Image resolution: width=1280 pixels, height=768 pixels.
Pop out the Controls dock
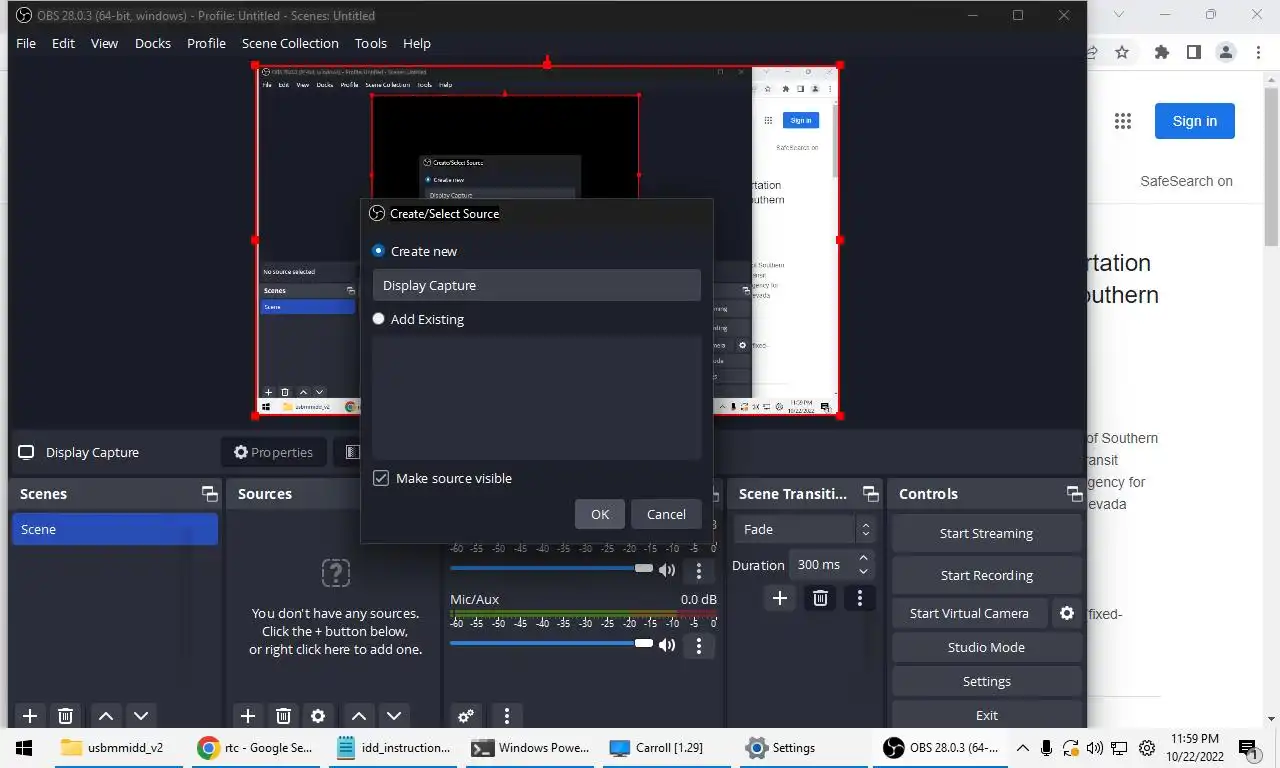tap(1074, 494)
